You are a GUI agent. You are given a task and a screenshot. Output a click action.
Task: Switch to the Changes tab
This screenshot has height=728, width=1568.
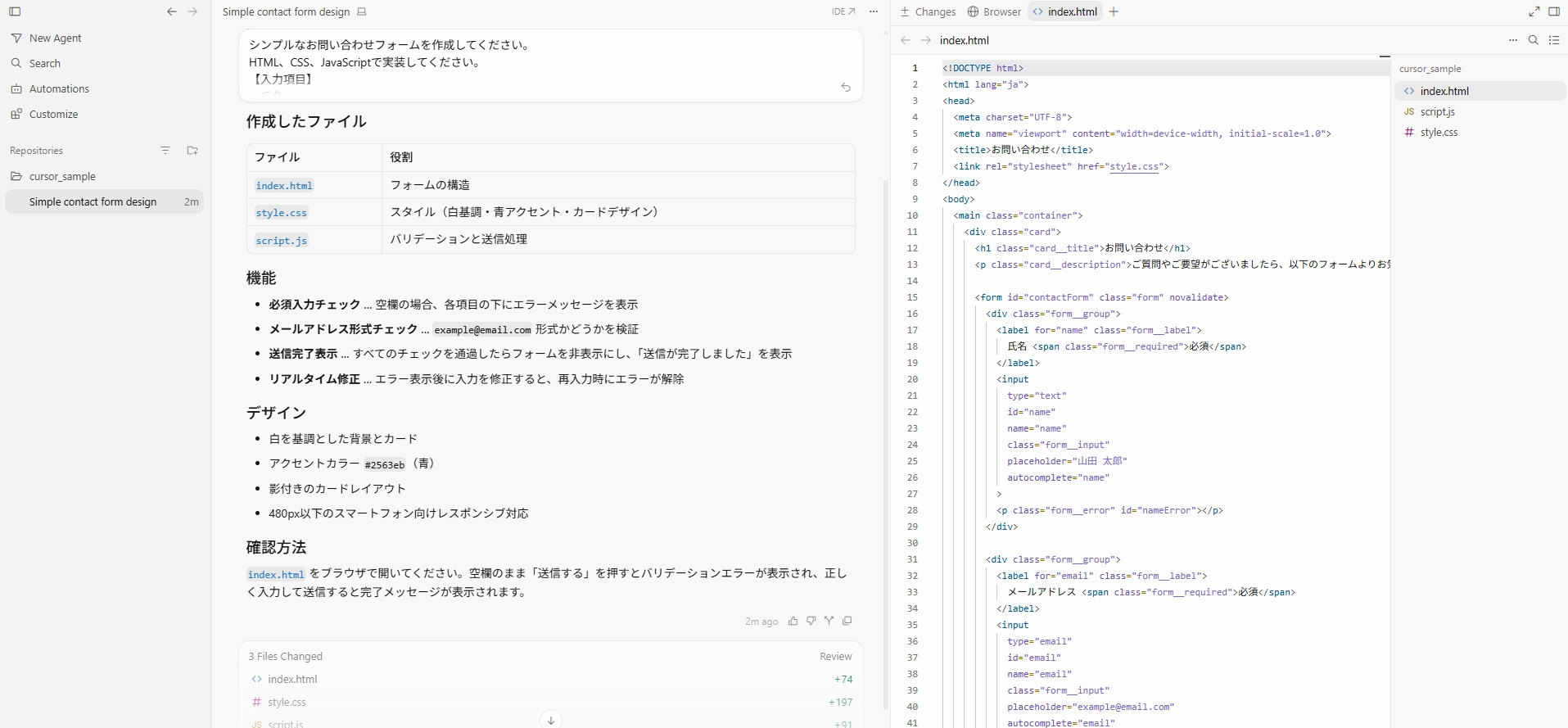(929, 11)
